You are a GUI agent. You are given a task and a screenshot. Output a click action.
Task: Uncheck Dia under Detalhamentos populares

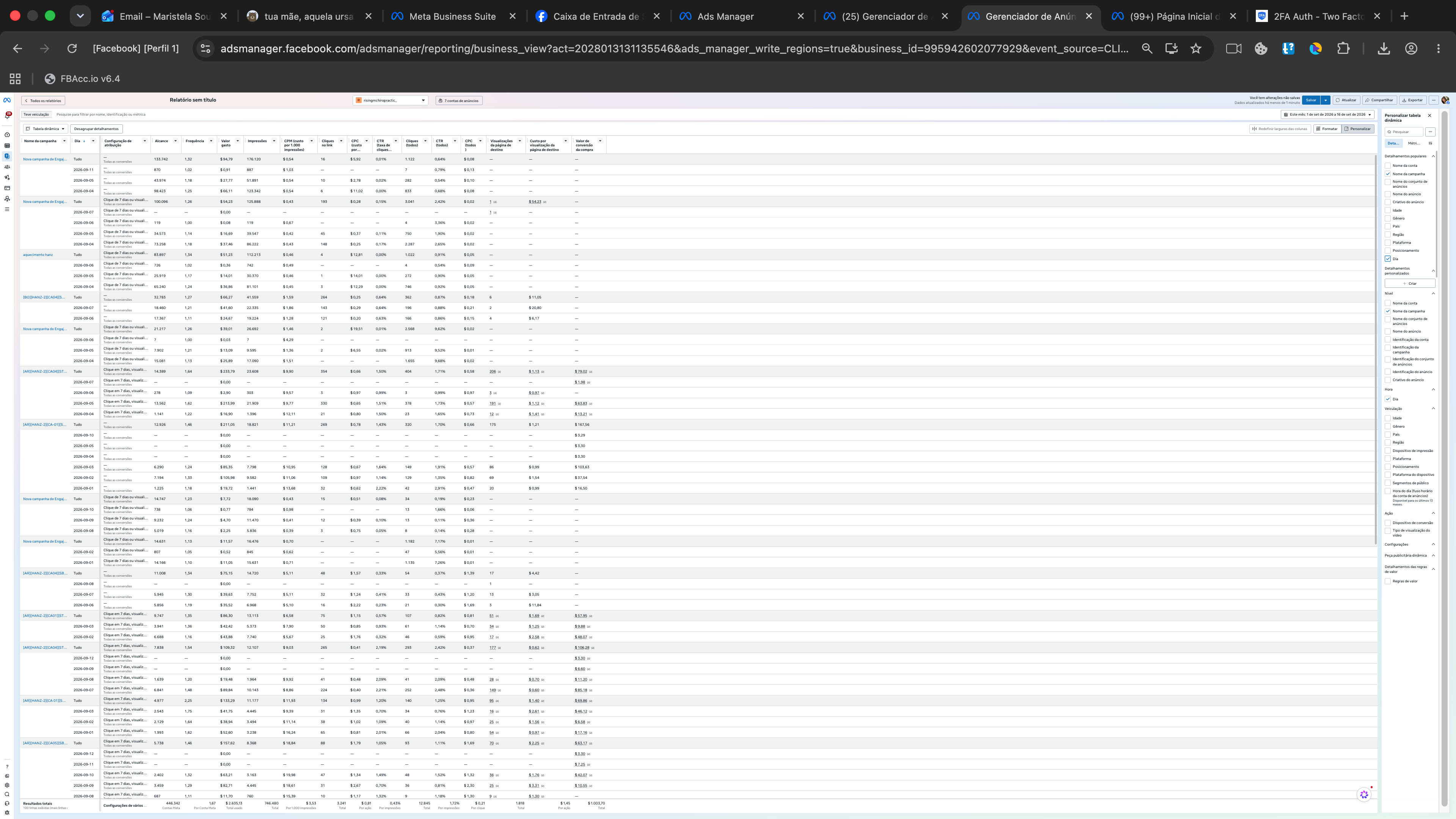click(x=1388, y=259)
